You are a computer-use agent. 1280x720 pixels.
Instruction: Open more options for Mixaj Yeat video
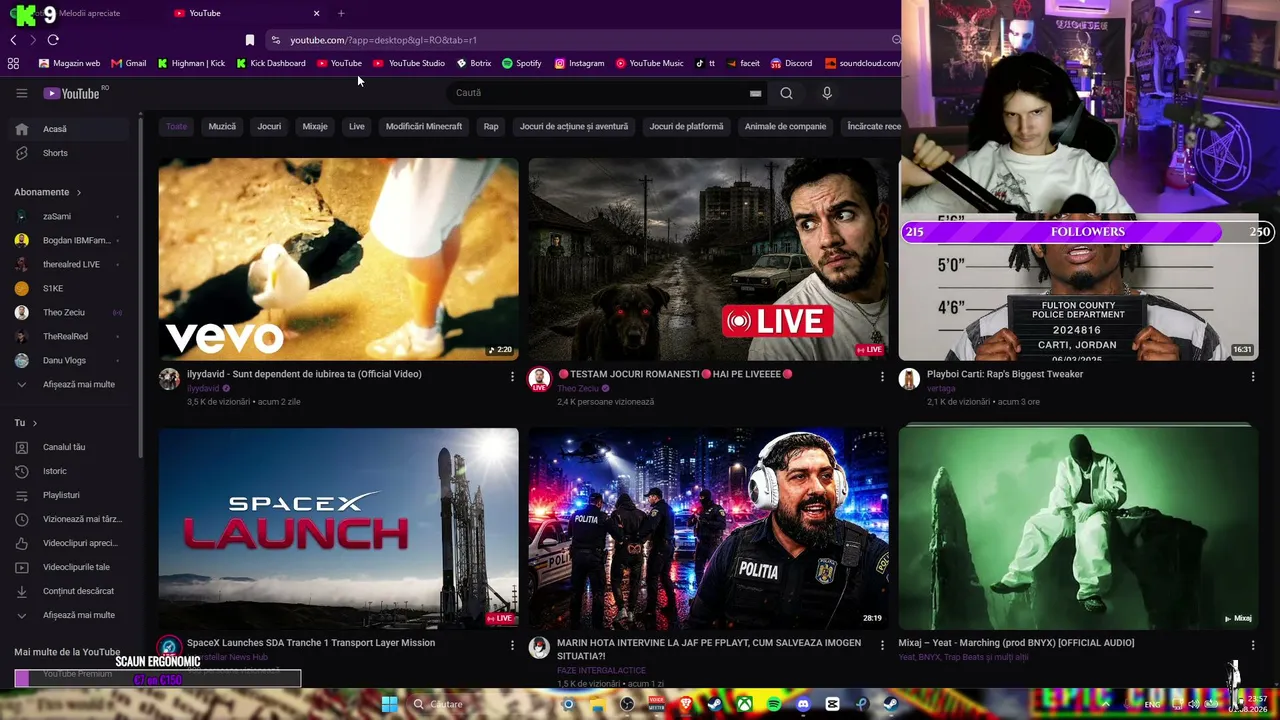tap(1252, 646)
